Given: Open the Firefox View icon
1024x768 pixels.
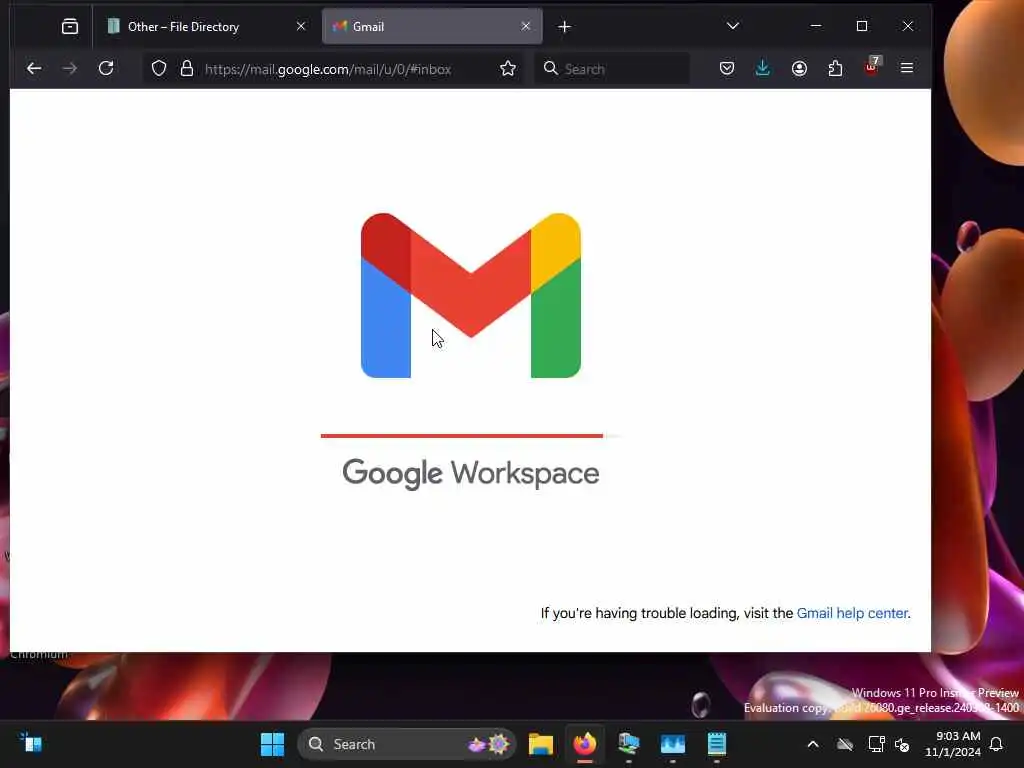Looking at the screenshot, I should pyautogui.click(x=69, y=27).
